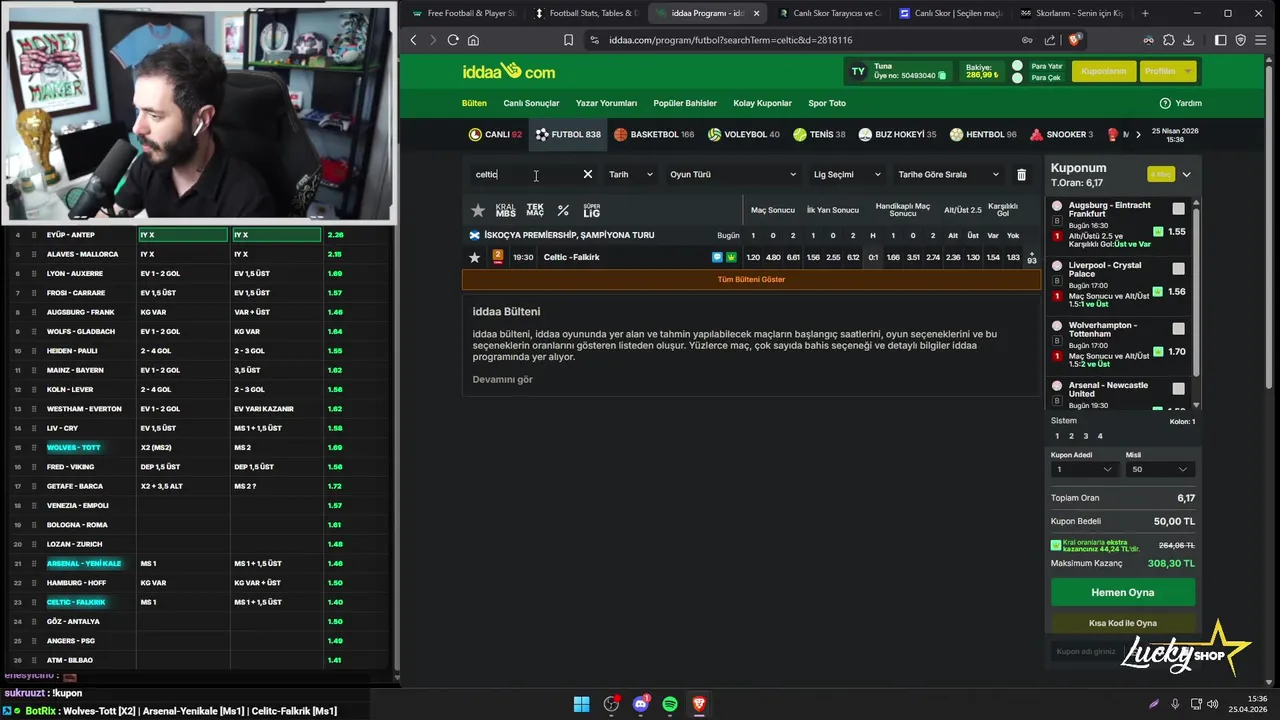Viewport: 1280px width, 720px height.
Task: Toggle the favorites star filter in header
Action: click(478, 210)
